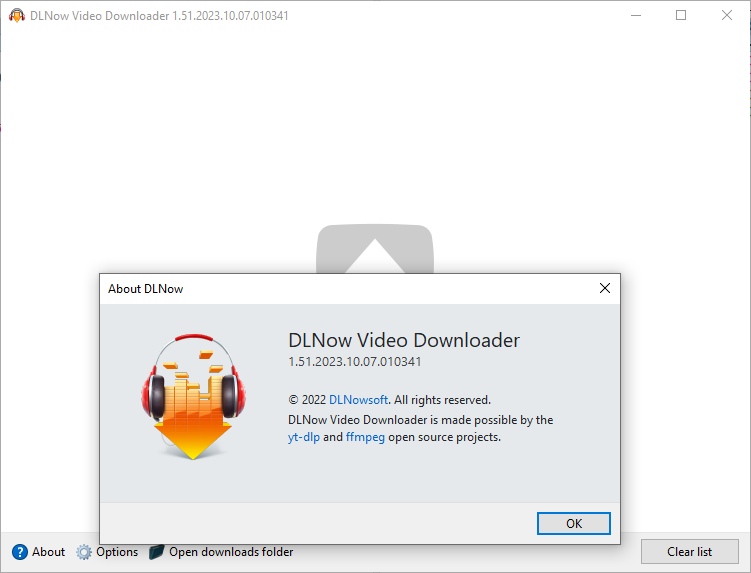Click the version text 1.51.2023.10.07.010341 in the dialog

click(354, 362)
